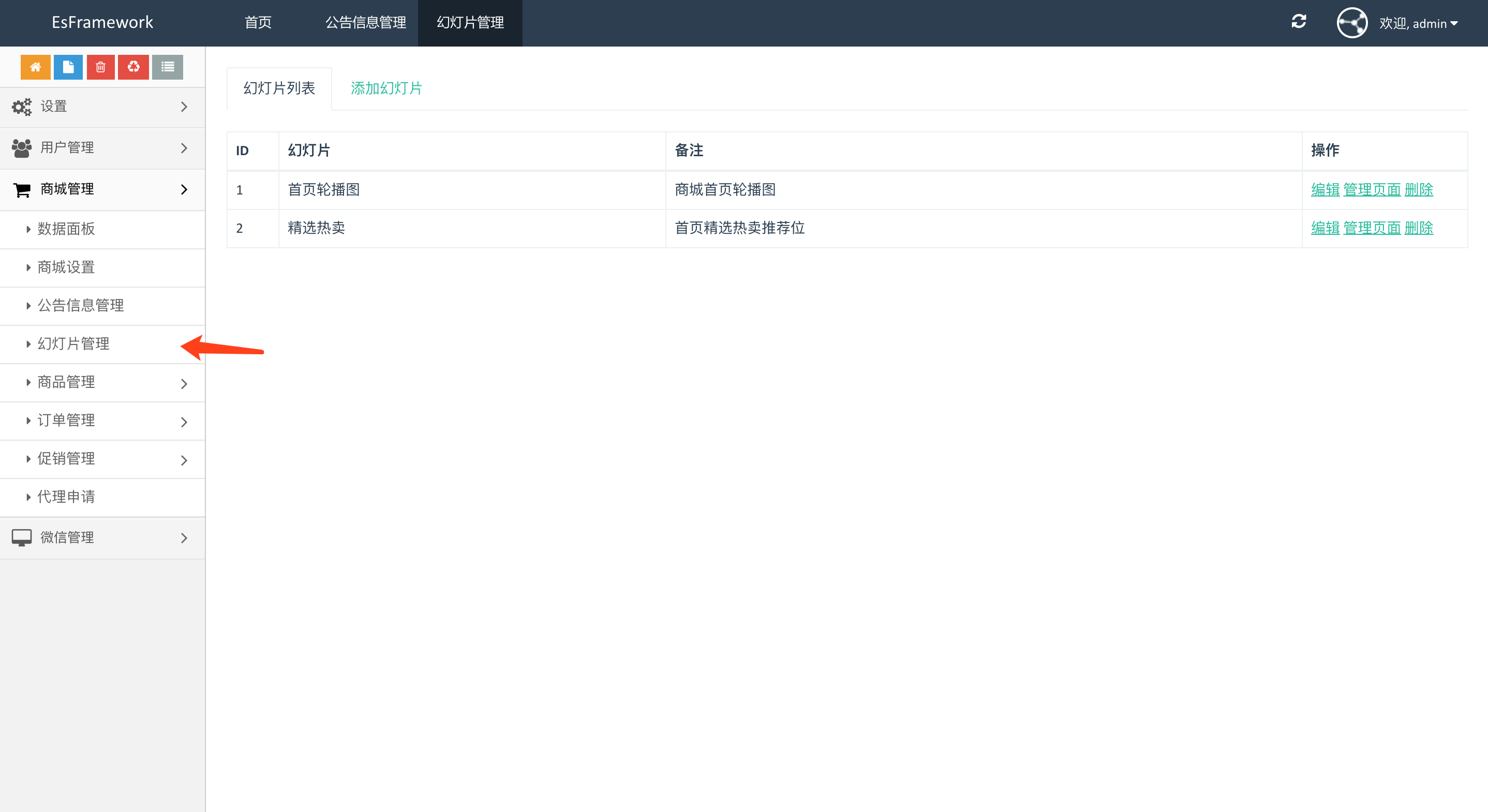This screenshot has width=1488, height=812.
Task: Switch to the 添加幻灯片 tab
Action: [x=386, y=88]
